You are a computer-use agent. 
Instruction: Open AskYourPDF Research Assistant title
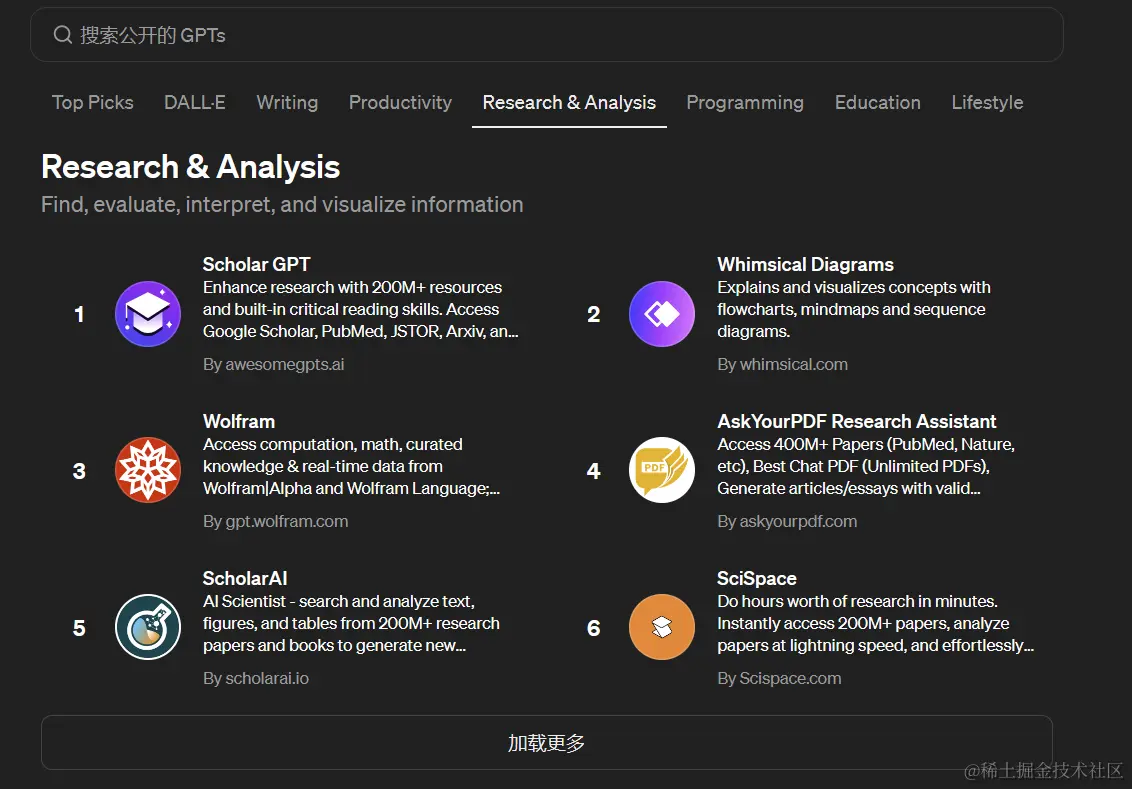(857, 422)
